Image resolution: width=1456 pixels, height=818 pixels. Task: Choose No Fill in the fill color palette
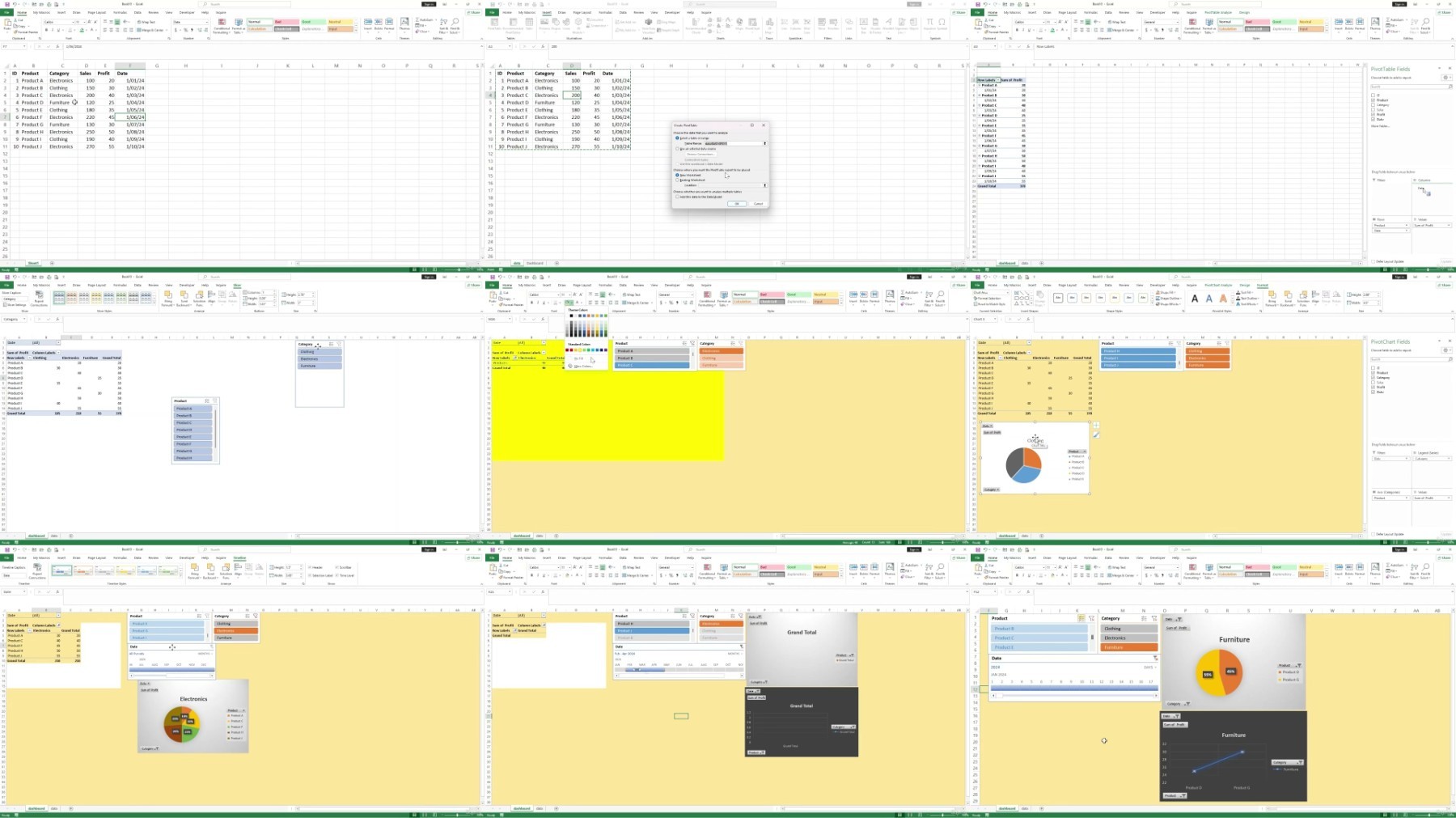coord(579,358)
